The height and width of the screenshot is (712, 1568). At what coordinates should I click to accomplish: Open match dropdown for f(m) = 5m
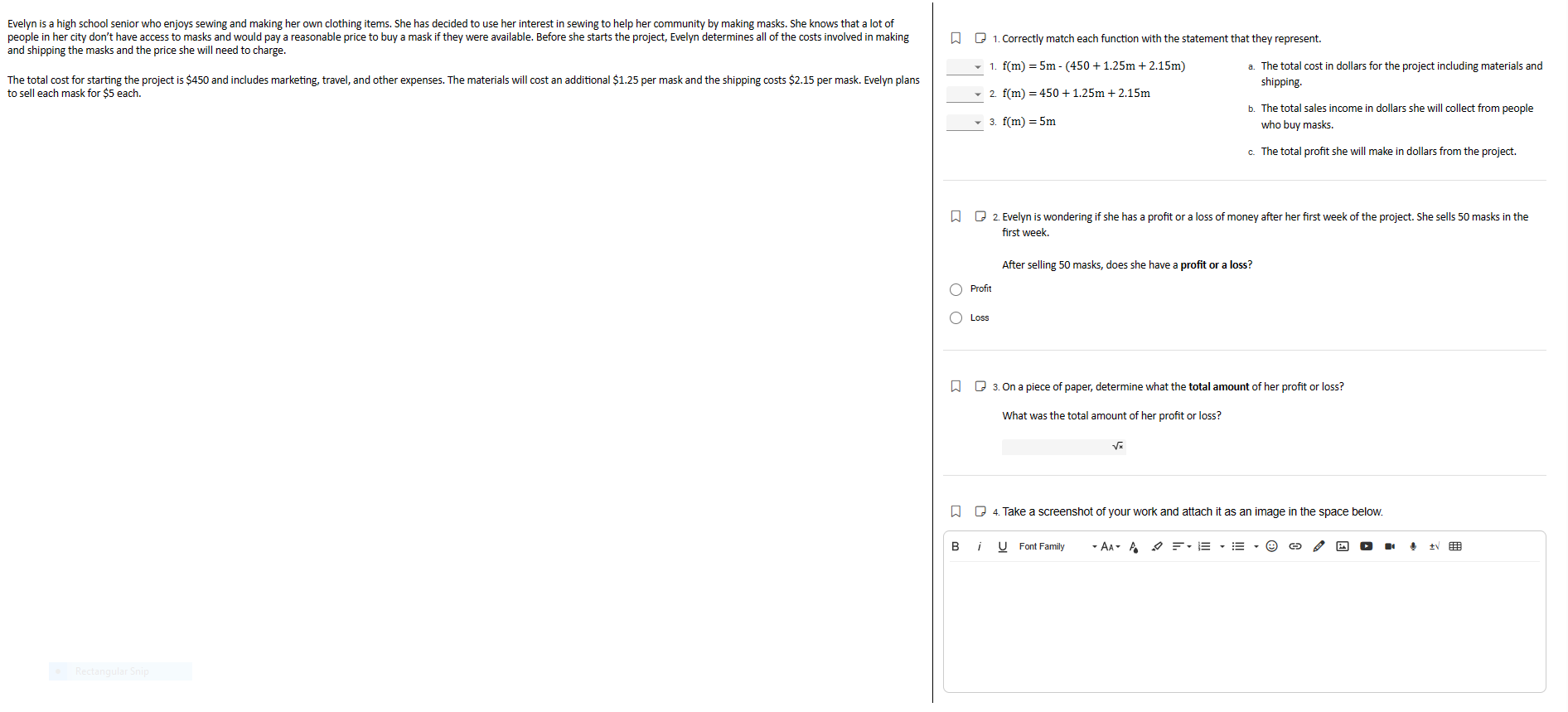point(965,123)
